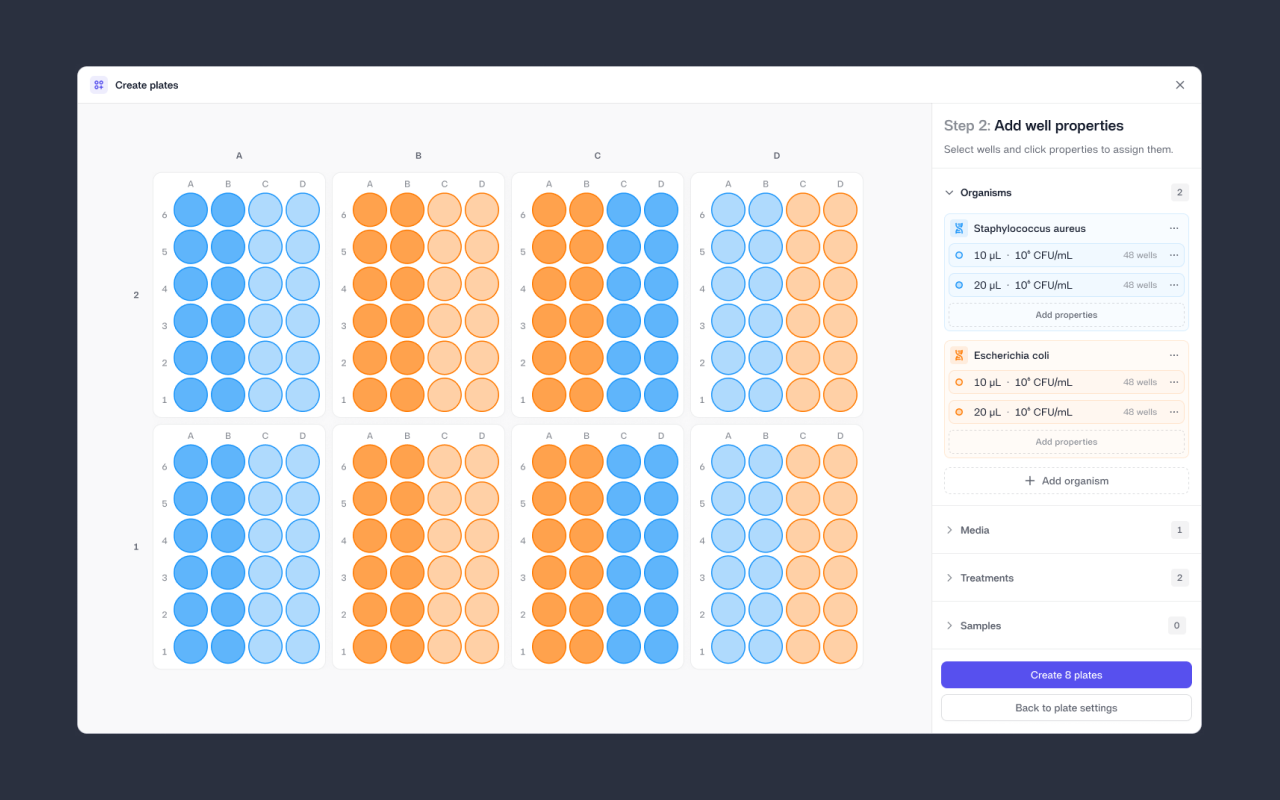The width and height of the screenshot is (1280, 800).
Task: Open the ellipsis menu for Escherichia coli
Action: (1174, 355)
